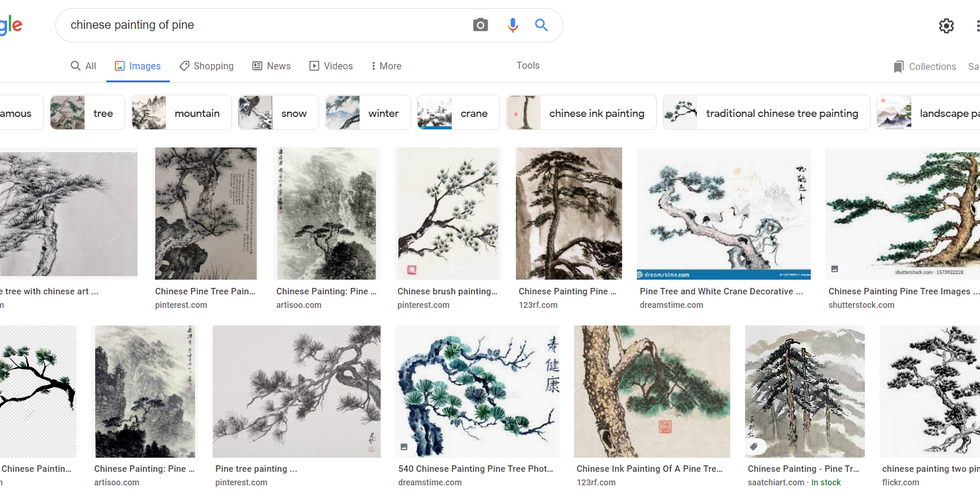Open saatchiart pine trees thumbnail
This screenshot has height=500, width=980.
(805, 391)
